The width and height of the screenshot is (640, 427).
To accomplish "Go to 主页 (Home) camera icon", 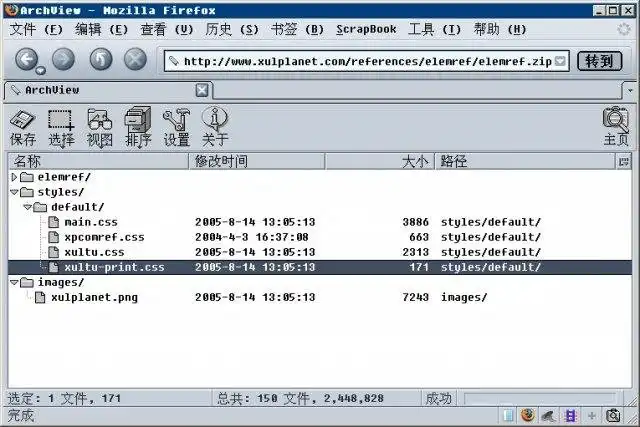I will coord(616,127).
